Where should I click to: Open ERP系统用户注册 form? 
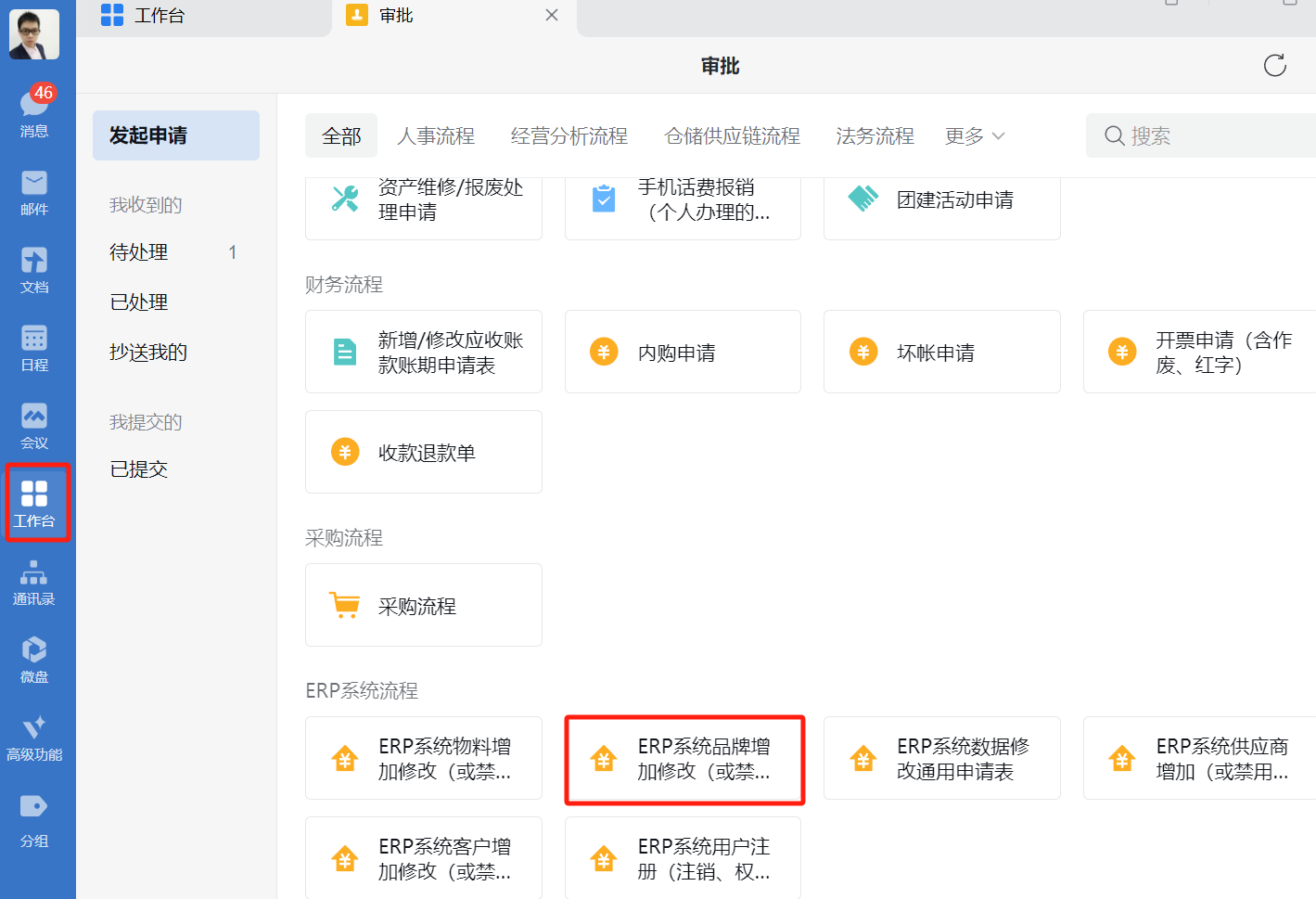pyautogui.click(x=683, y=858)
